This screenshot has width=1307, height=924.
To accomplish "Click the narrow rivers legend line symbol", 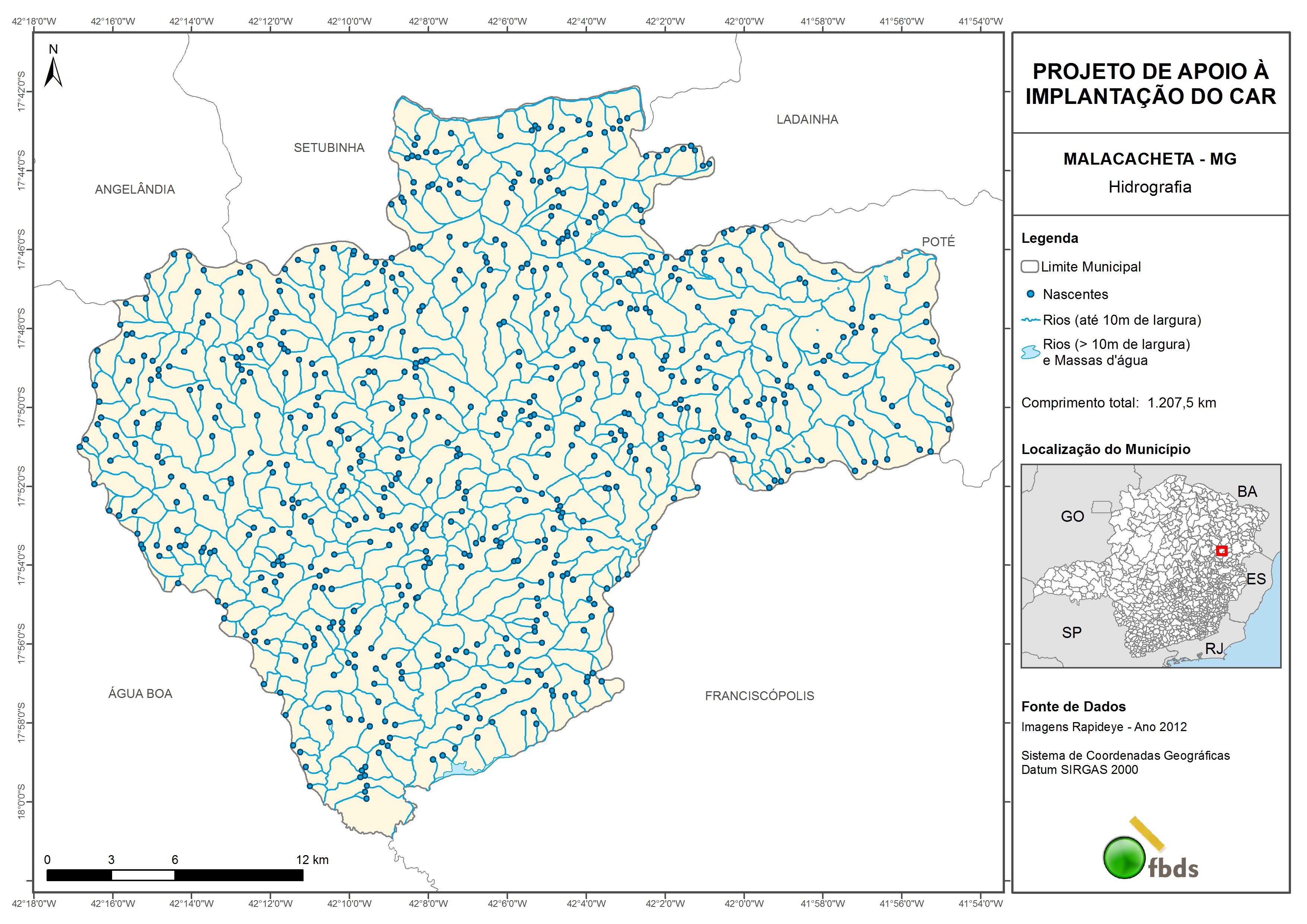I will pyautogui.click(x=1031, y=321).
